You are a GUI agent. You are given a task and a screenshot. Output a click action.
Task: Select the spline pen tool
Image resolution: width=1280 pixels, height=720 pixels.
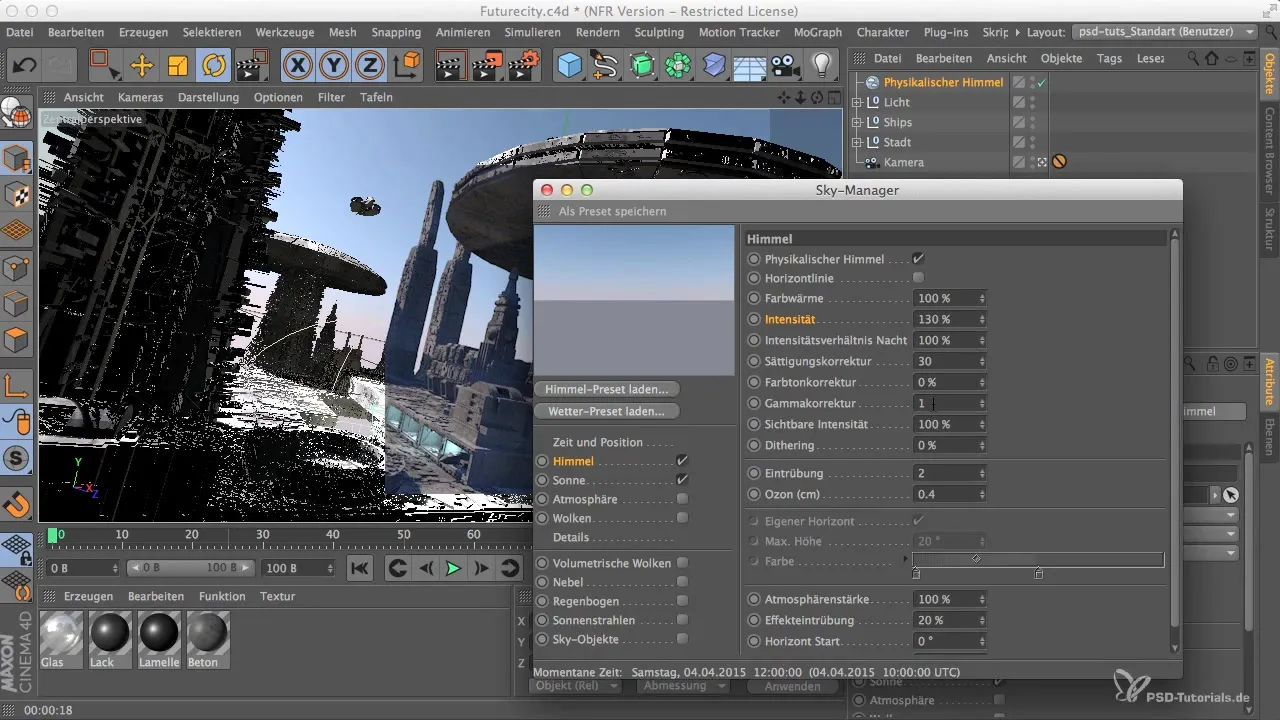tap(606, 66)
